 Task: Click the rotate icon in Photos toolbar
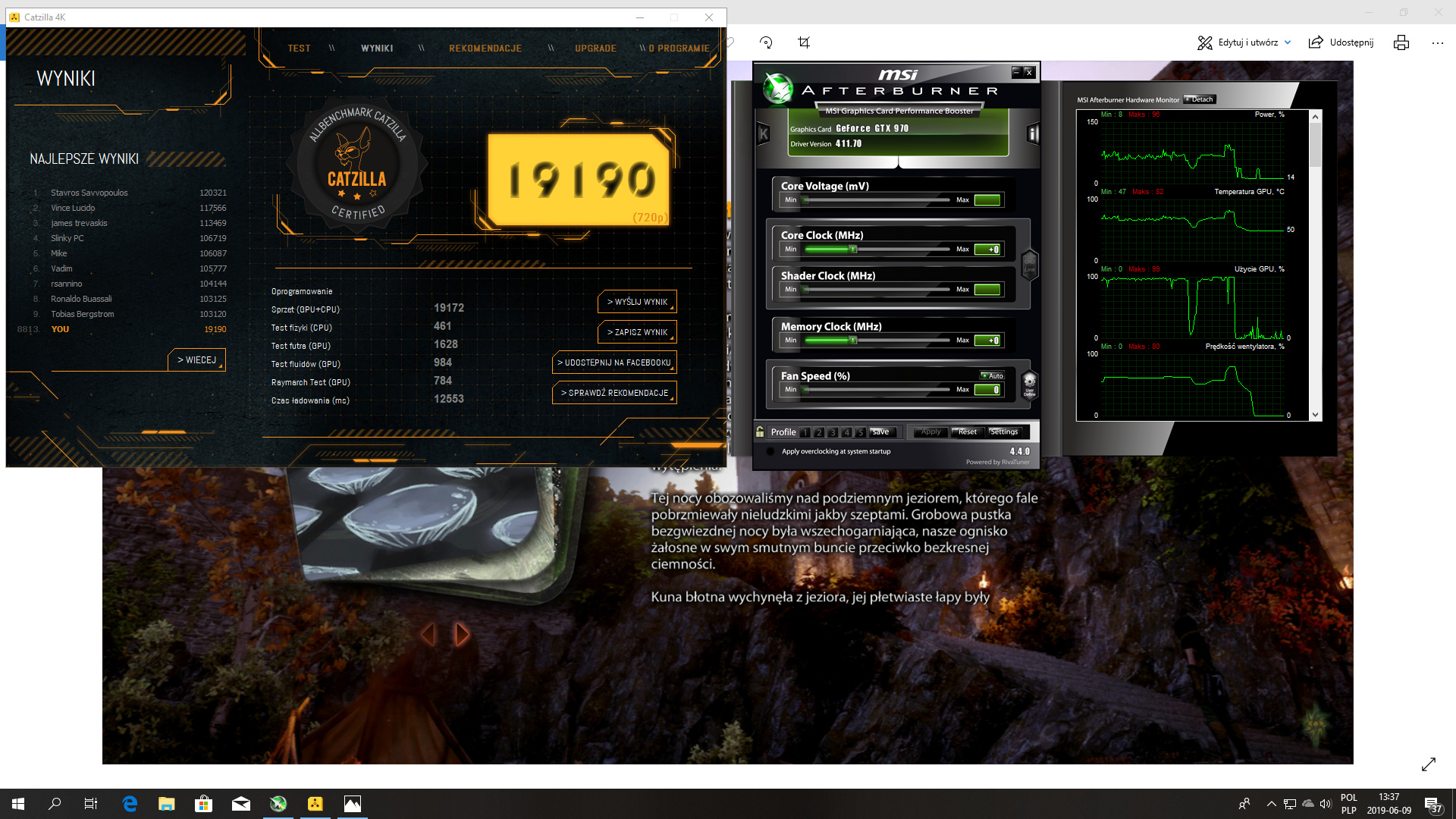766,42
